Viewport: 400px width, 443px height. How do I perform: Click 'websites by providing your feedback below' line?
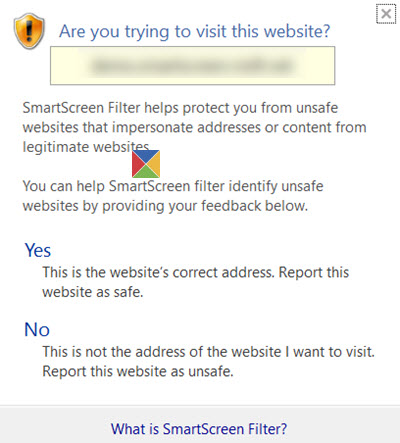point(165,206)
